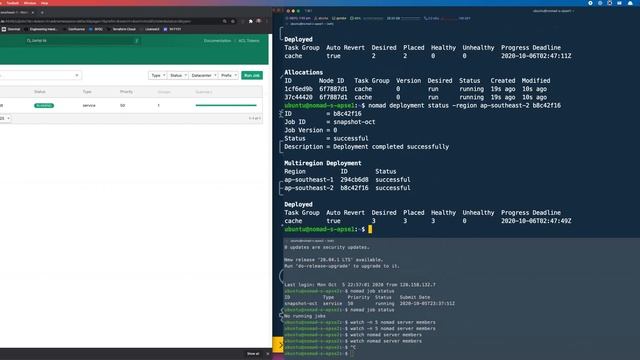This screenshot has width=640, height=360.
Task: Click the first status icon in macOS menu bar
Action: pyautogui.click(x=590, y=3)
